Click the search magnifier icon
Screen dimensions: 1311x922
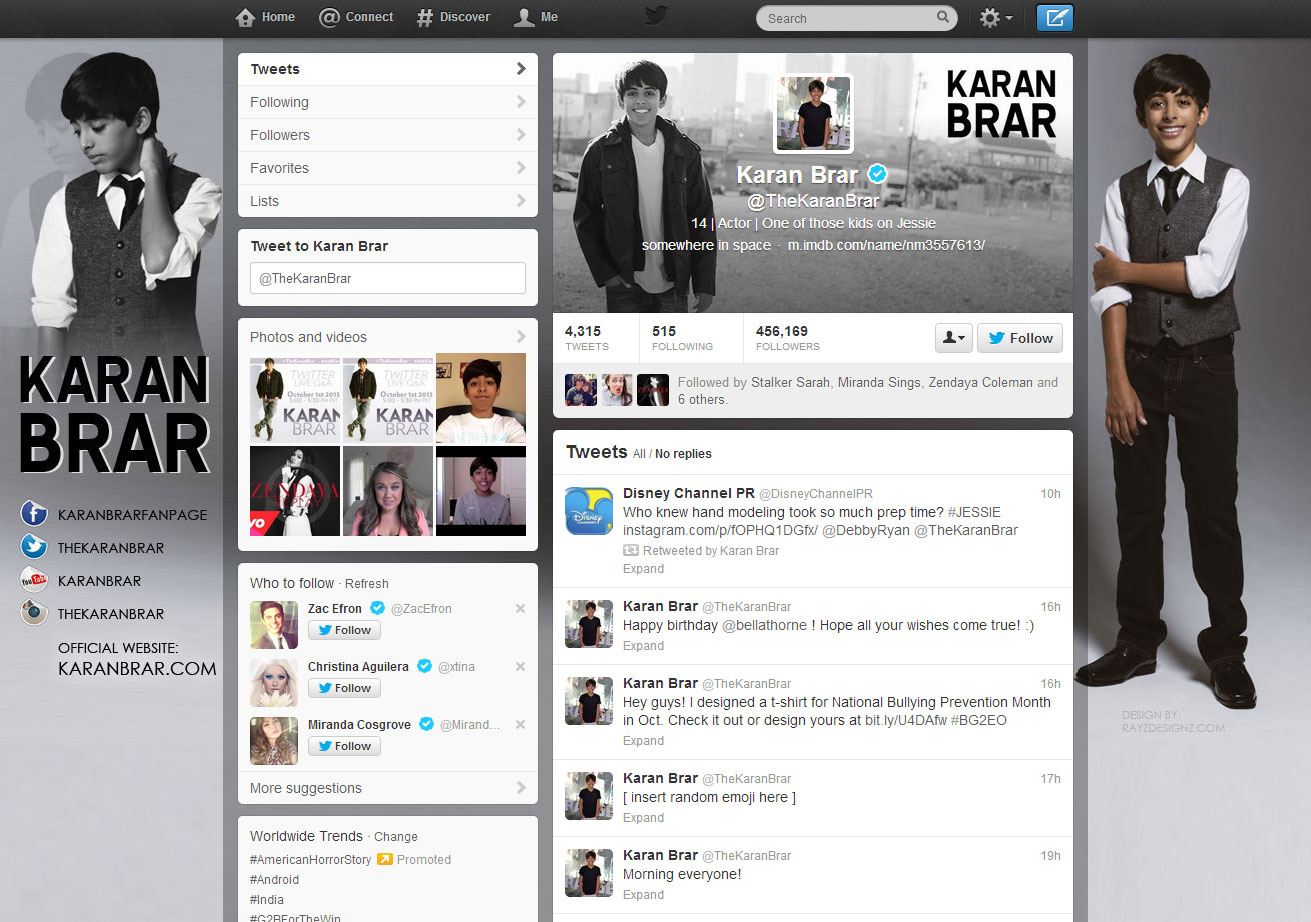coord(942,17)
